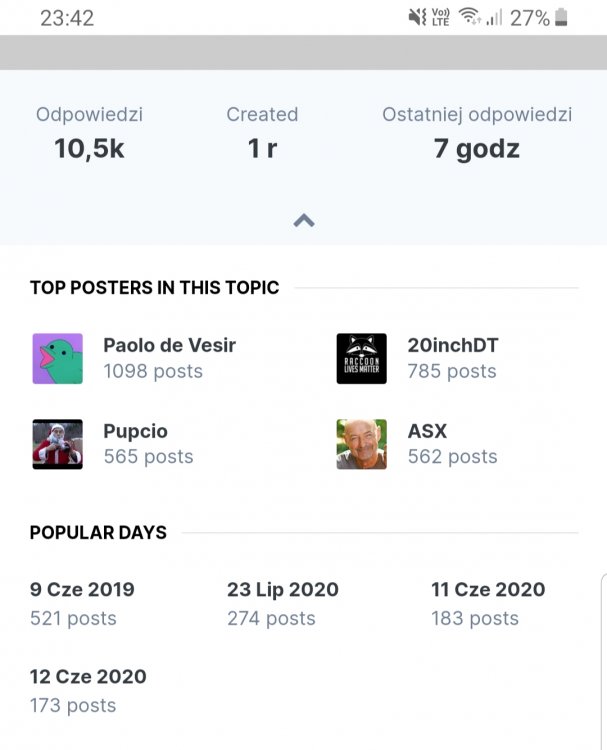Go to 20inchDT's profile name
This screenshot has height=750, width=607.
pos(452,346)
